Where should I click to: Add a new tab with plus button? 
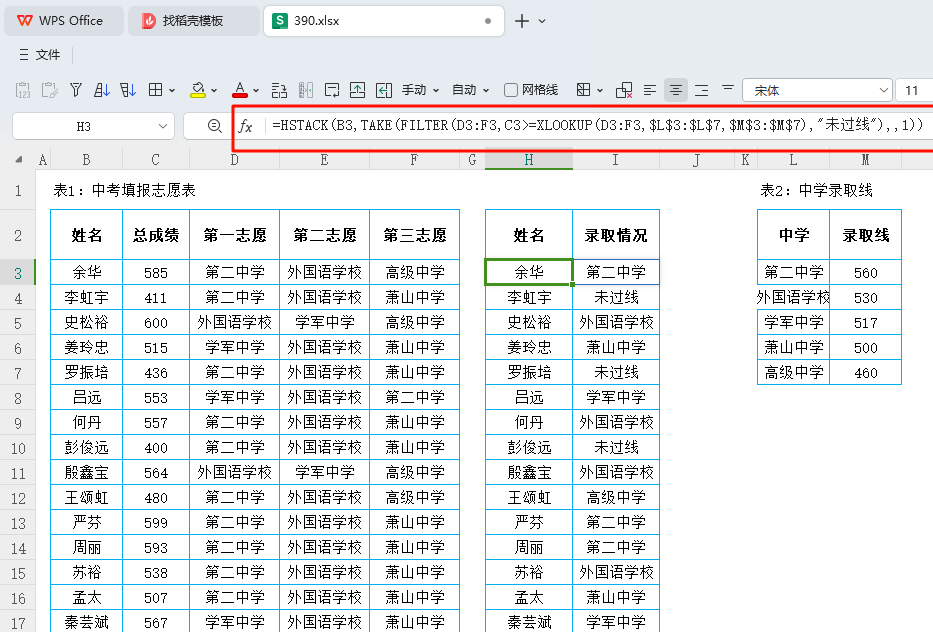click(x=522, y=21)
